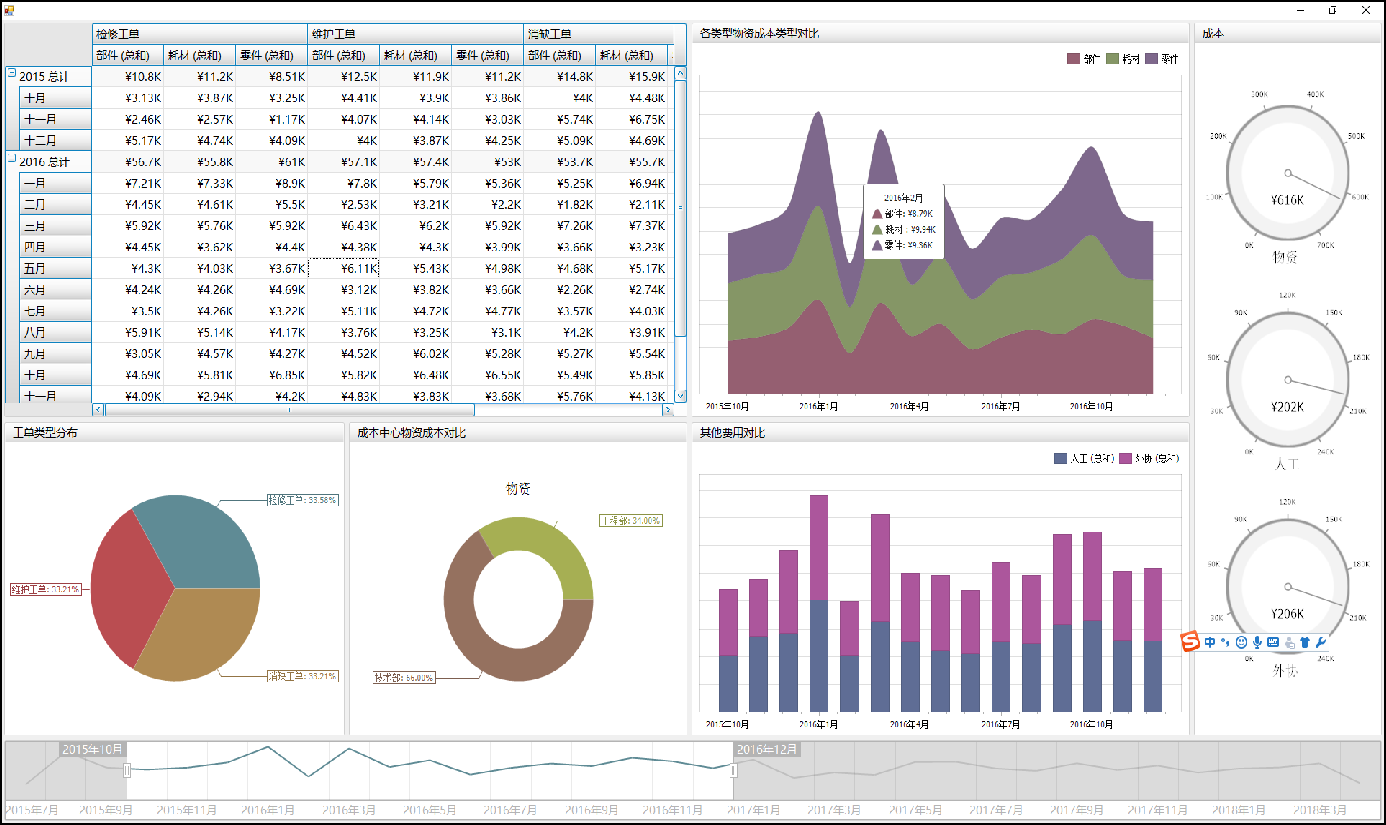
Task: Click the 检修工具 pie chart label
Action: pyautogui.click(x=302, y=499)
